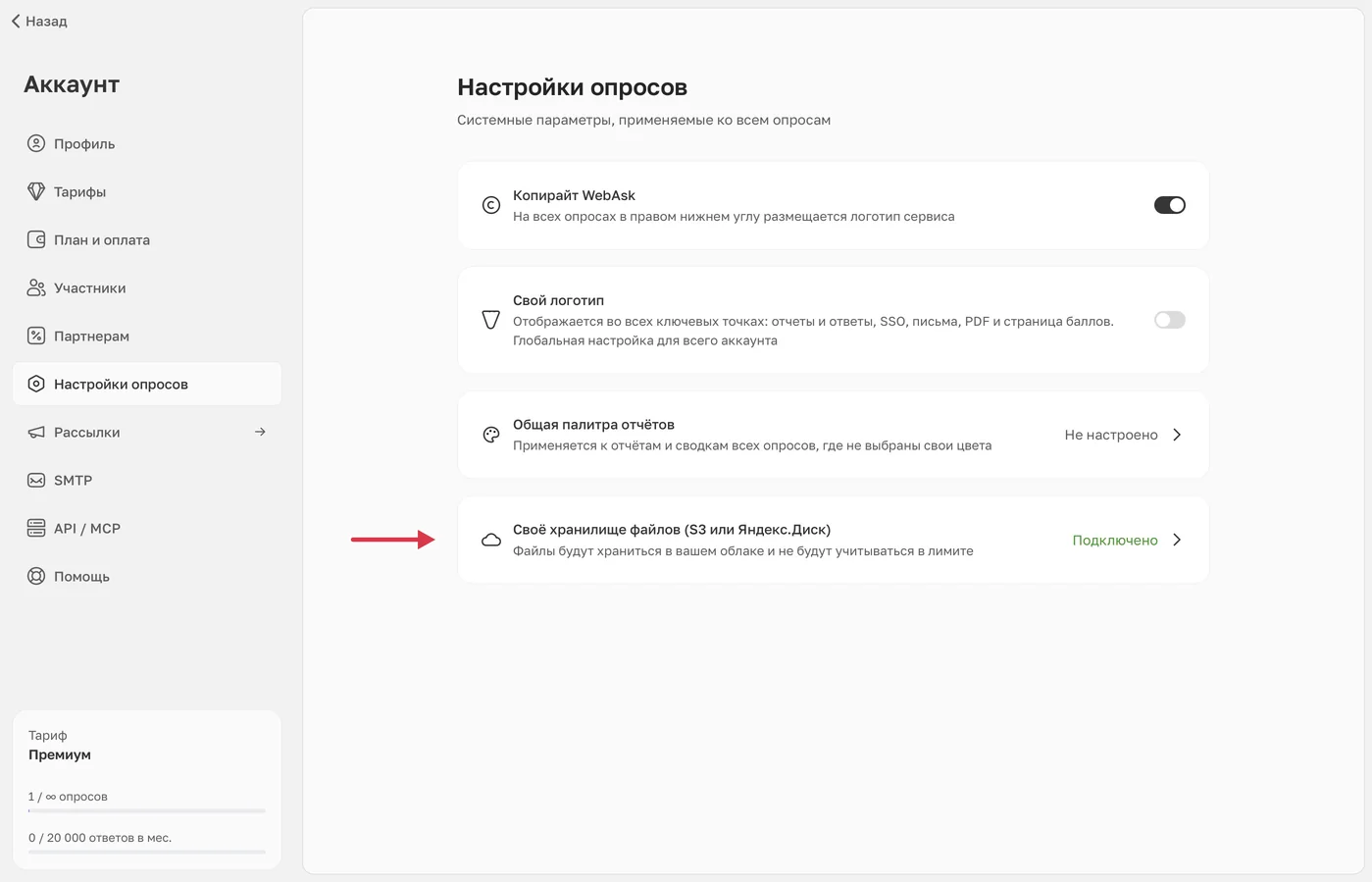Click the API / MCP server icon
Image resolution: width=1372 pixels, height=882 pixels.
click(x=36, y=528)
